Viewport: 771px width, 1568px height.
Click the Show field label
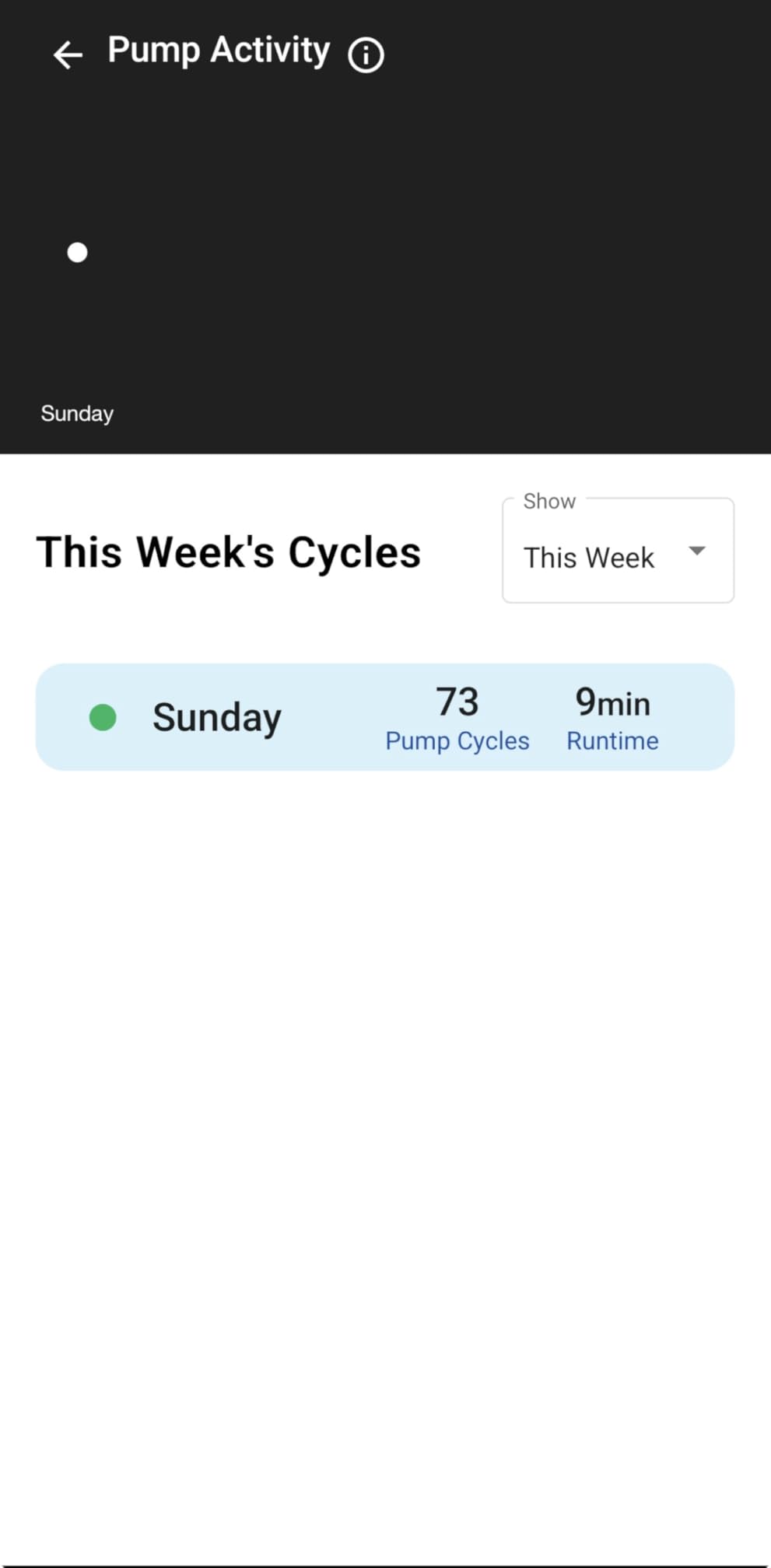pyautogui.click(x=549, y=501)
